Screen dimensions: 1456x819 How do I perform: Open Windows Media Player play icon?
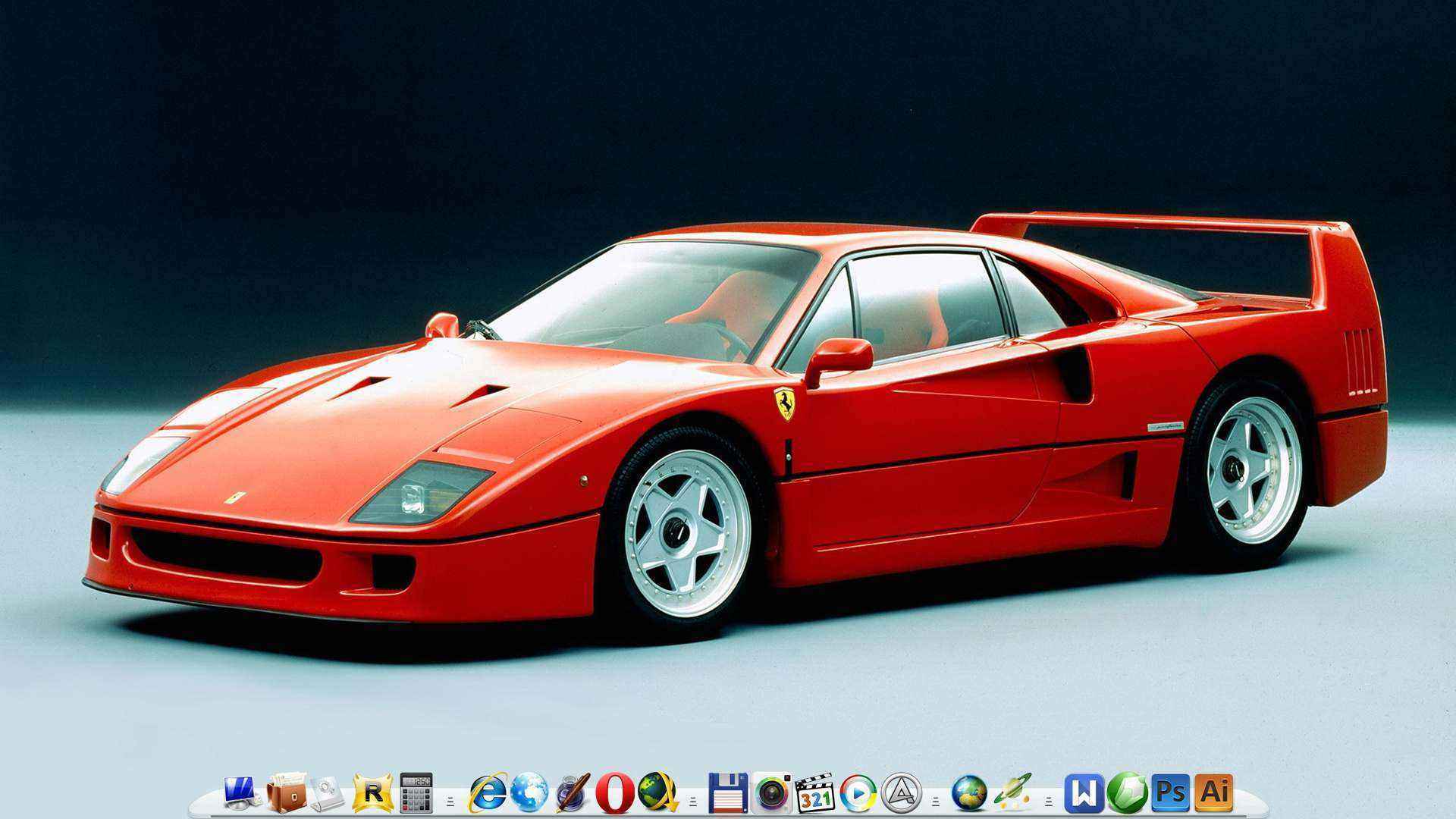[858, 793]
